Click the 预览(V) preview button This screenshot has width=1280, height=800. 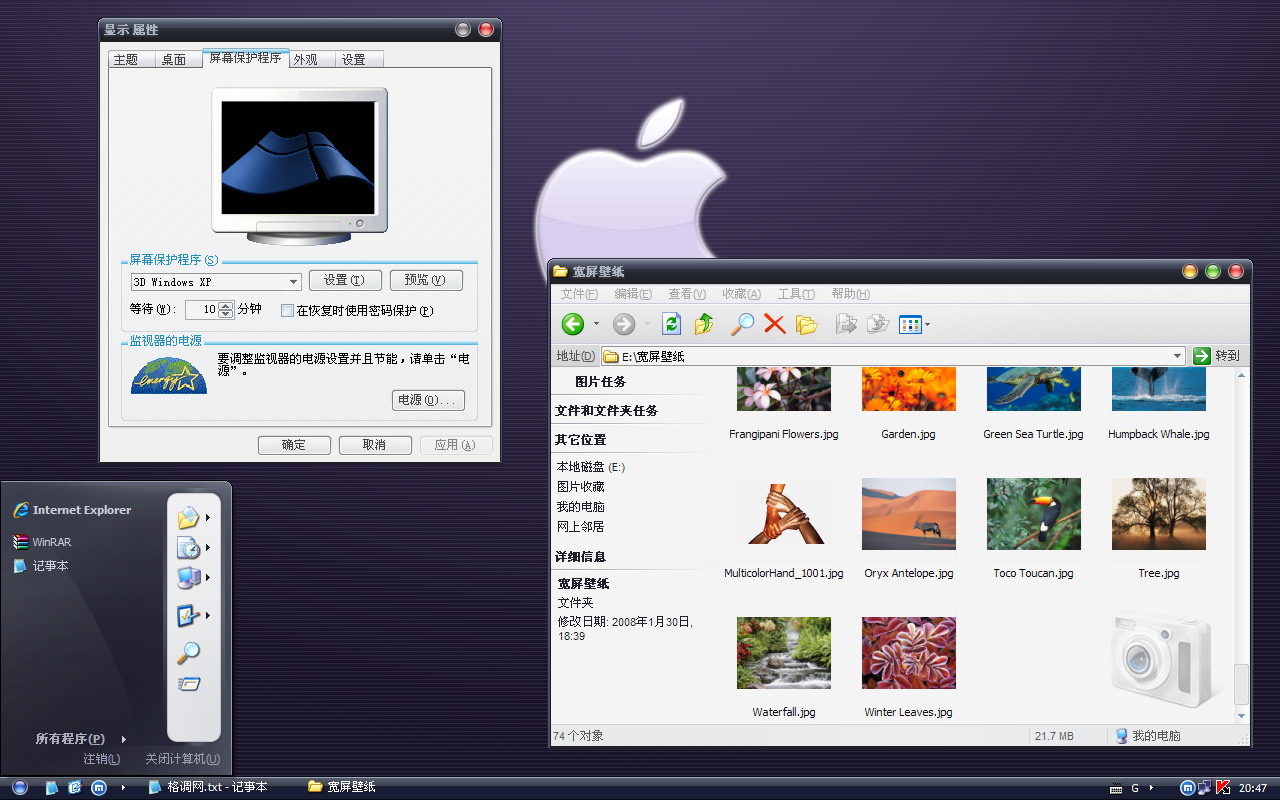click(426, 281)
